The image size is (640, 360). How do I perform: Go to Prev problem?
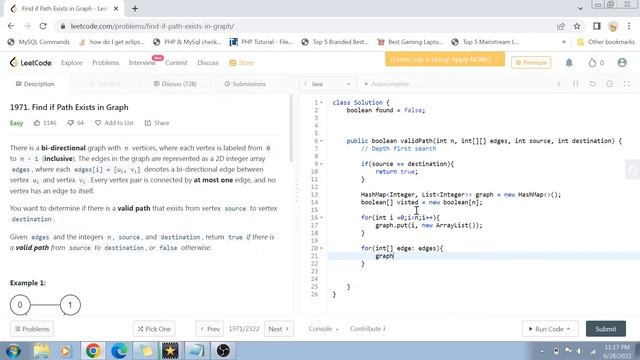click(x=210, y=329)
